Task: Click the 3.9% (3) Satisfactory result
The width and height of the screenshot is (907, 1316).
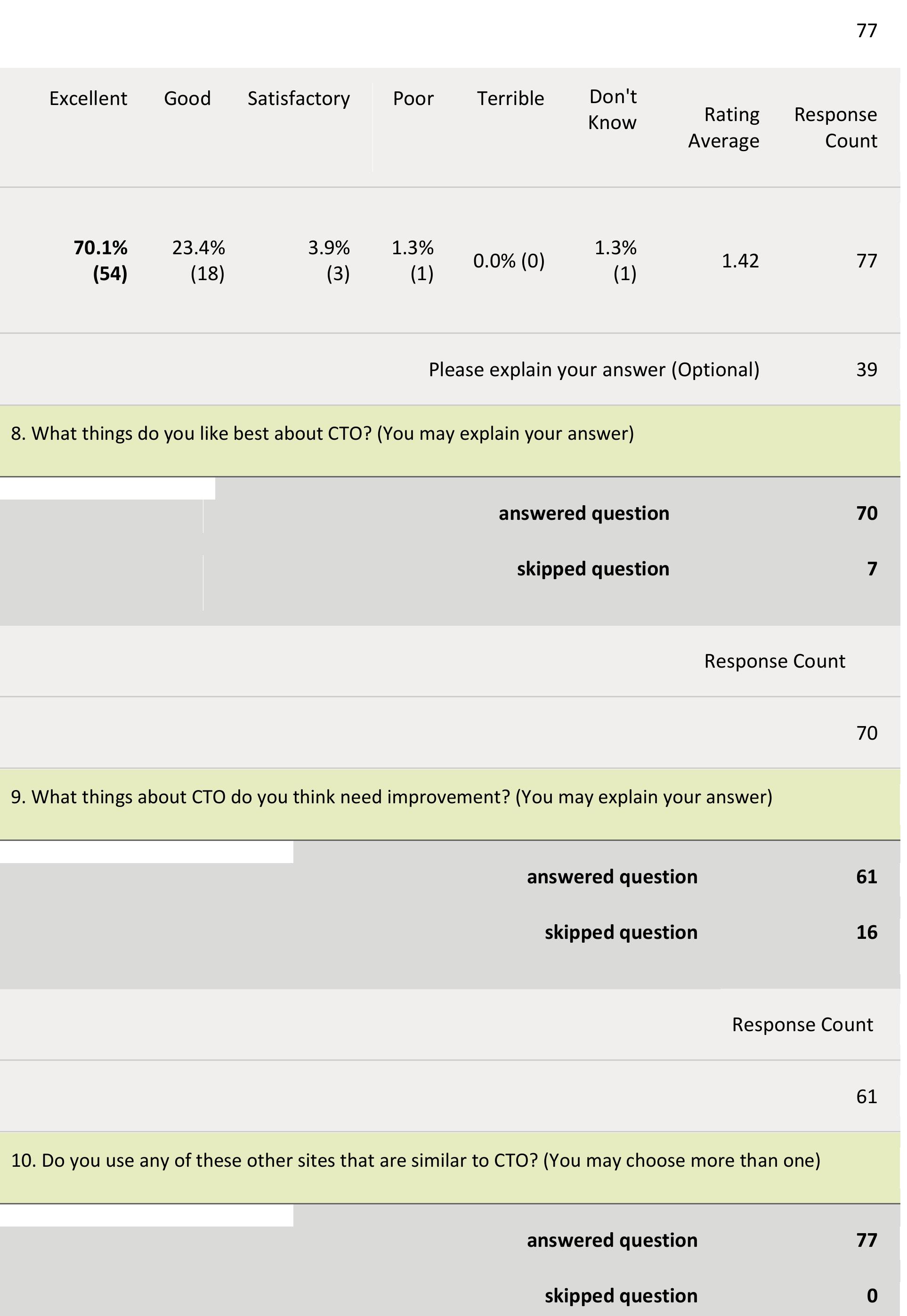Action: coord(330,260)
